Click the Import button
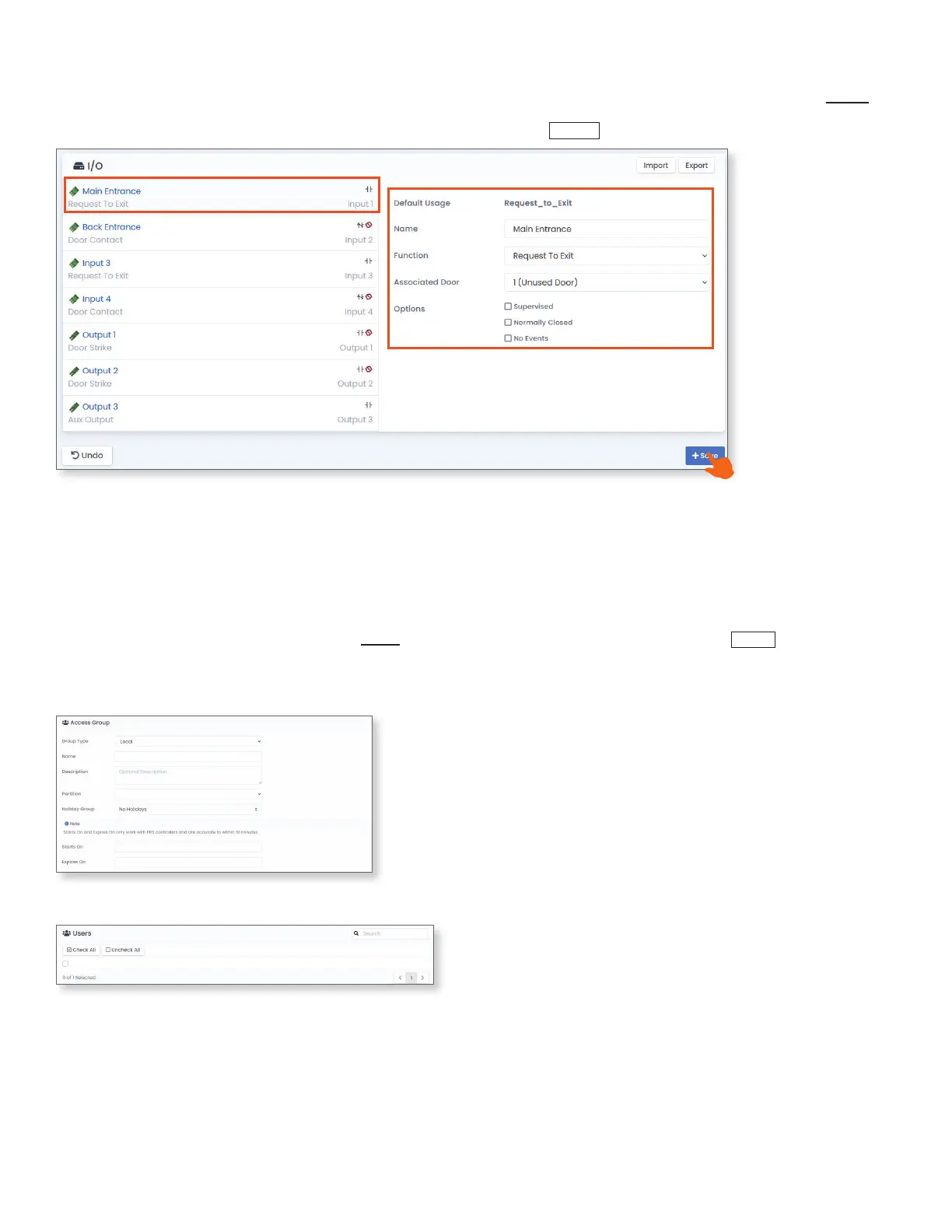Screen dimensions: 952x1232 [656, 166]
